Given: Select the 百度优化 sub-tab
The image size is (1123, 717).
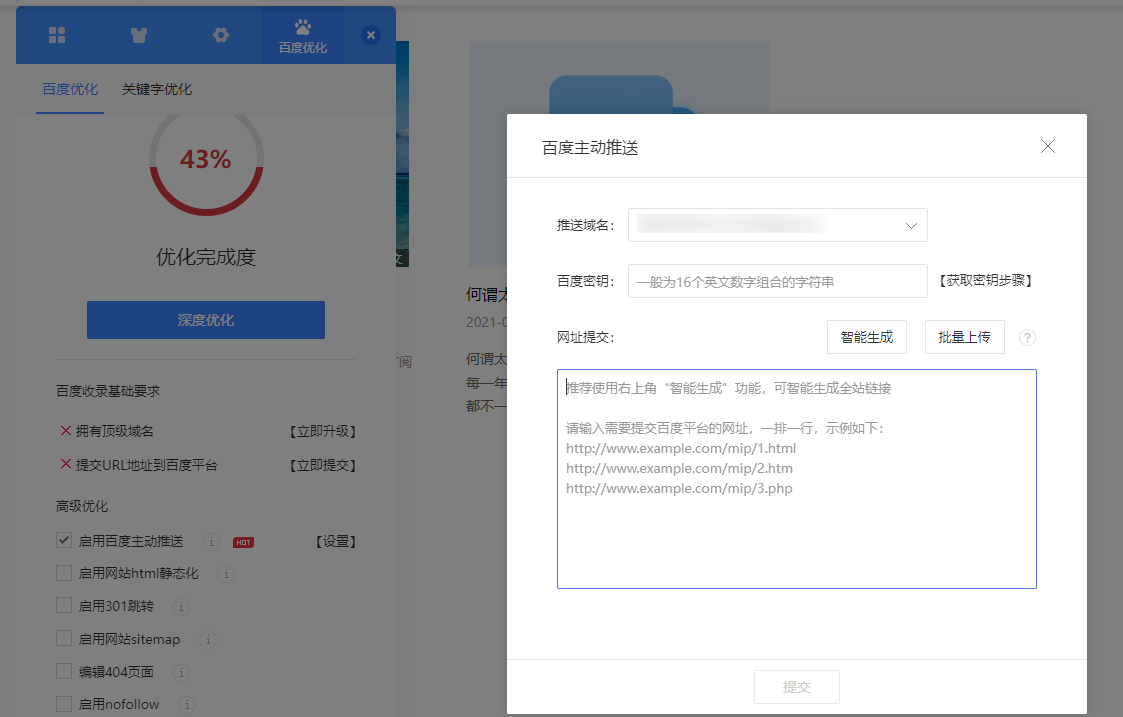Looking at the screenshot, I should click(x=70, y=89).
